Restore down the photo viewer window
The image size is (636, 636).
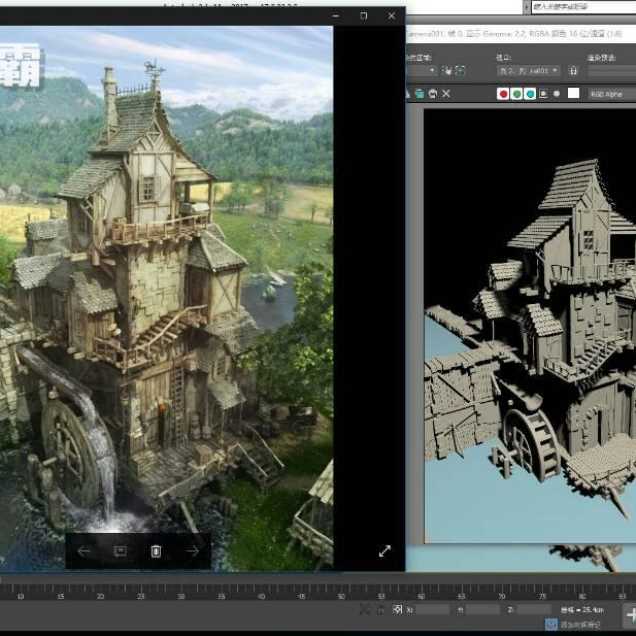point(363,16)
